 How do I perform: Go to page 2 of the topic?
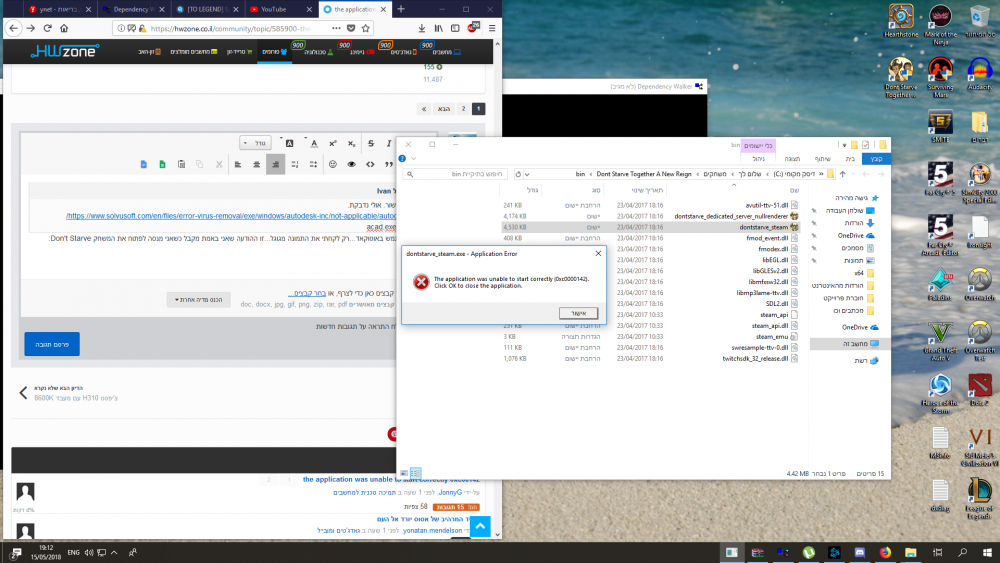464,109
